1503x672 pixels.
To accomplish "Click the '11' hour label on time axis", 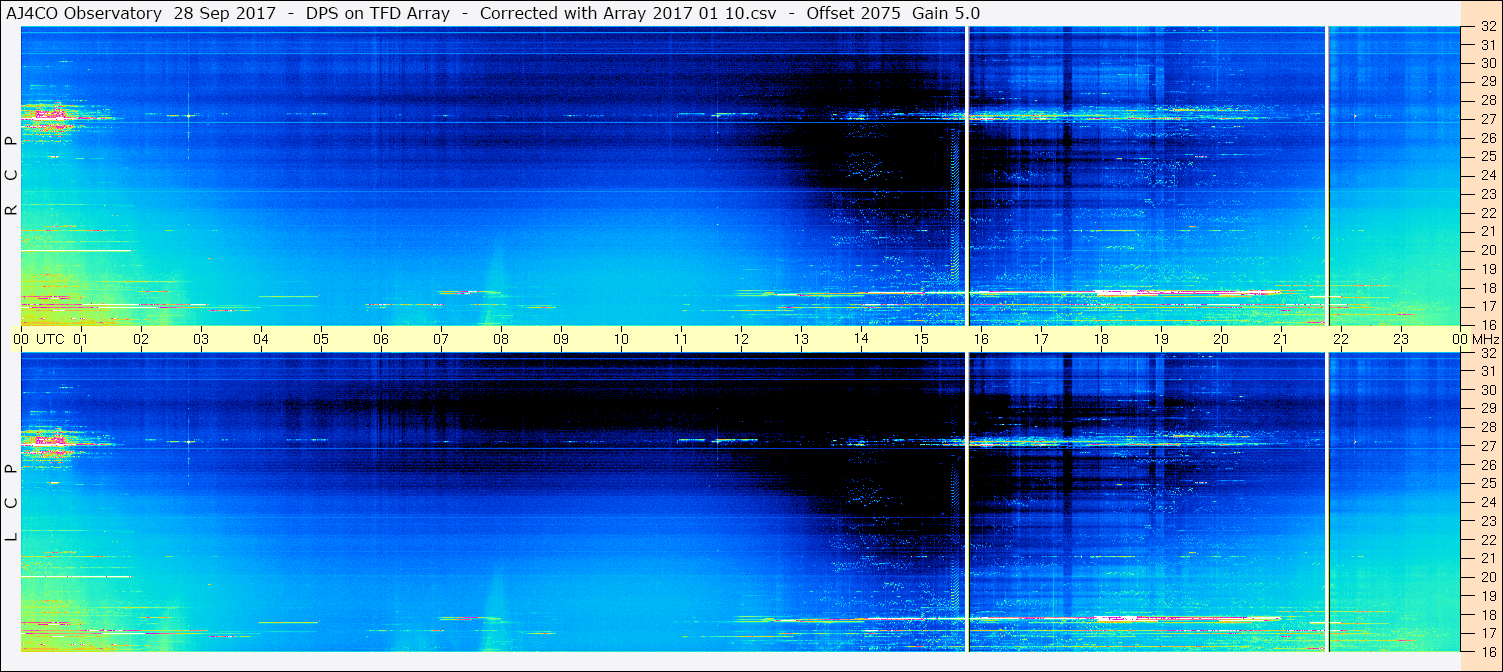I will tap(681, 339).
